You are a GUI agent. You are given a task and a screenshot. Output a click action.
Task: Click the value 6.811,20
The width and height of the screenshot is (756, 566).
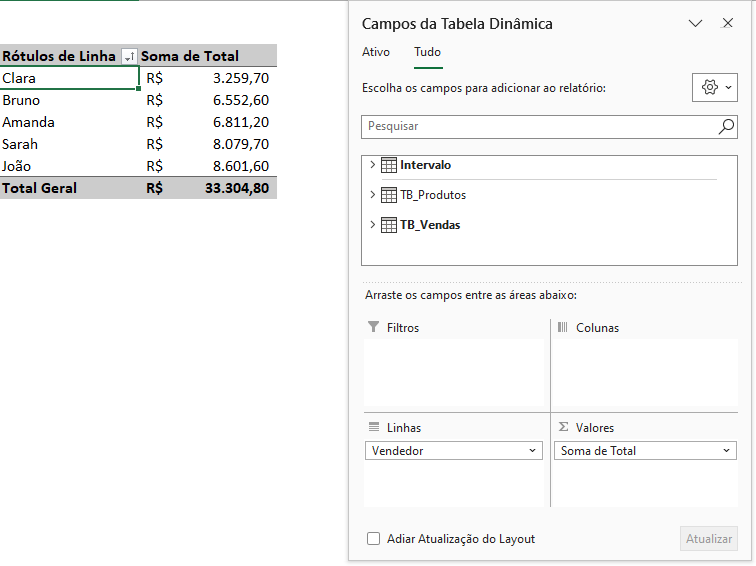[241, 122]
